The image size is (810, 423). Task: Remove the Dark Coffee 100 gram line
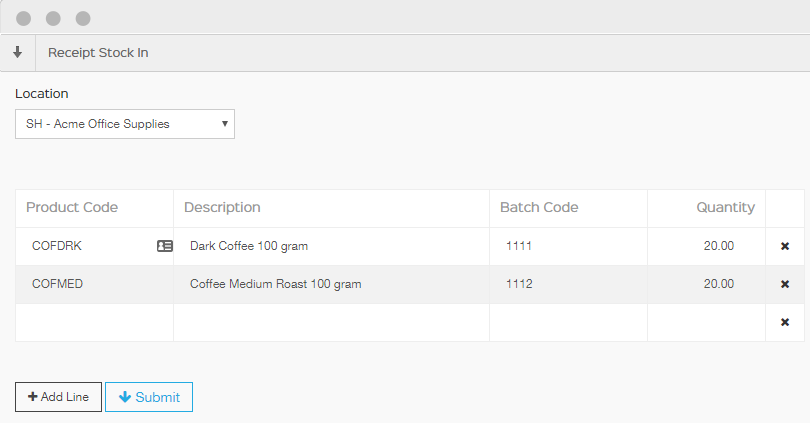784,246
